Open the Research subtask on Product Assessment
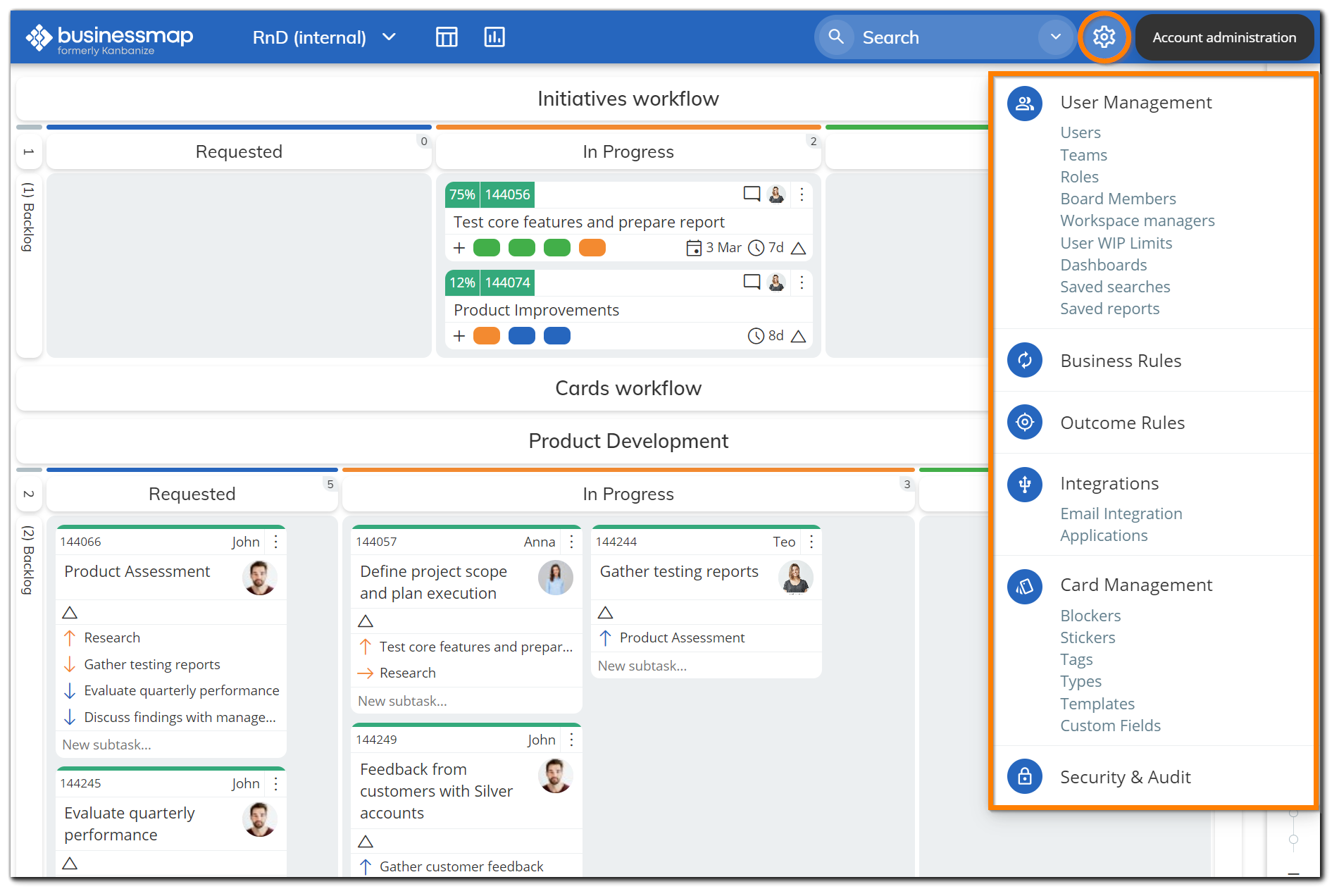The width and height of the screenshot is (1339, 896). 112,637
